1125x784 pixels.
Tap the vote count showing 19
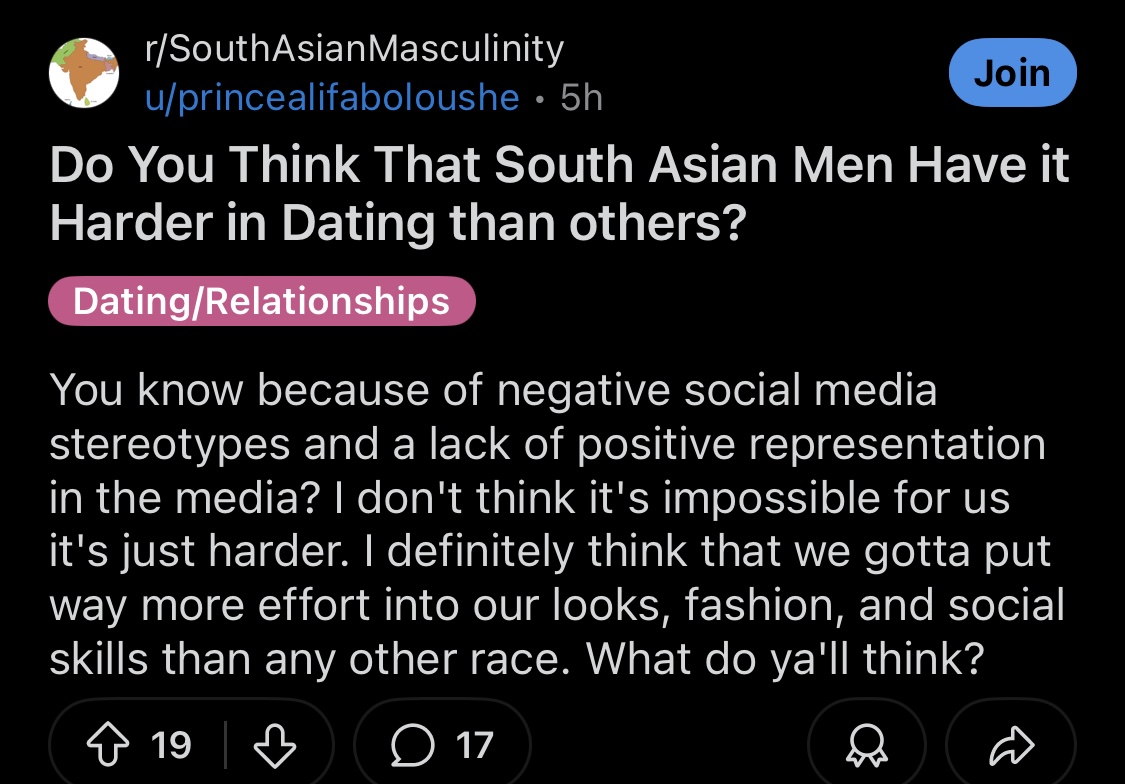tap(171, 745)
